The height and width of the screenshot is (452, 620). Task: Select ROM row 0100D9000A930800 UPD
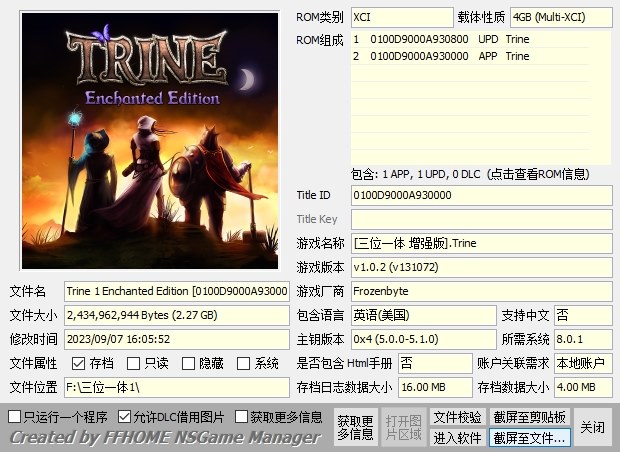(x=471, y=39)
